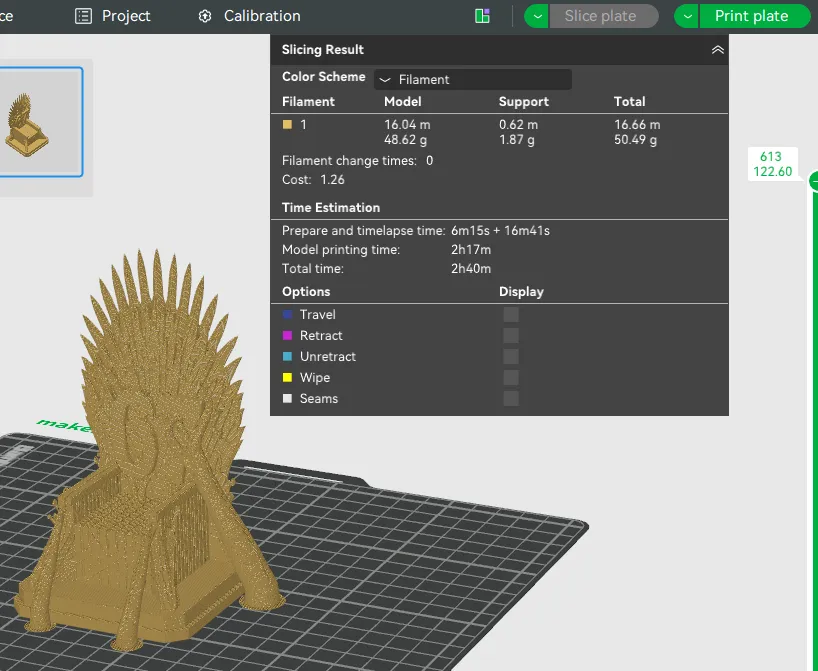Open Slice plate dropdown arrow

pyautogui.click(x=537, y=16)
